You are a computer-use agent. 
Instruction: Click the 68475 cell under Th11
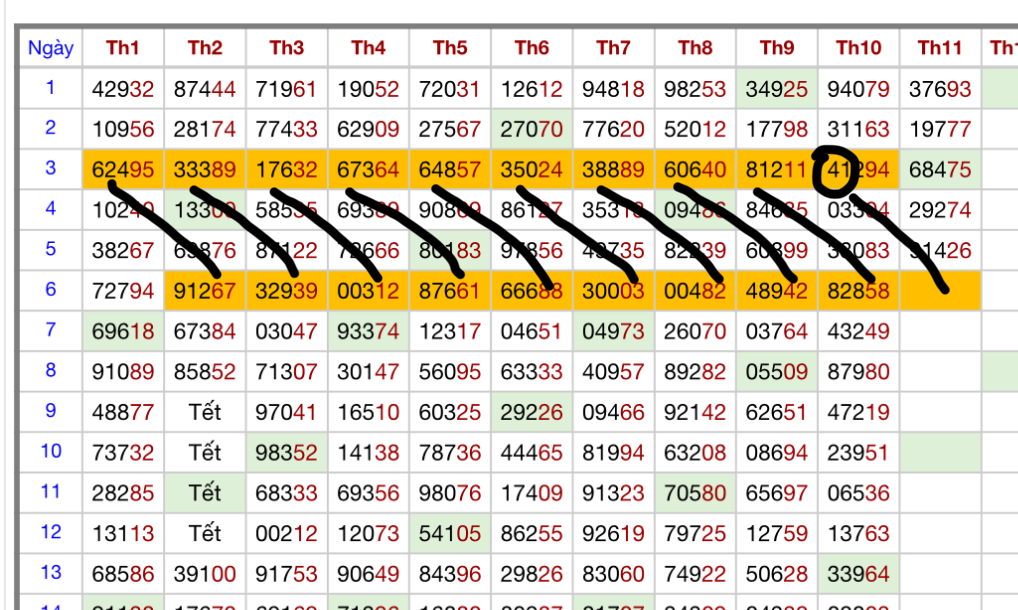[940, 170]
